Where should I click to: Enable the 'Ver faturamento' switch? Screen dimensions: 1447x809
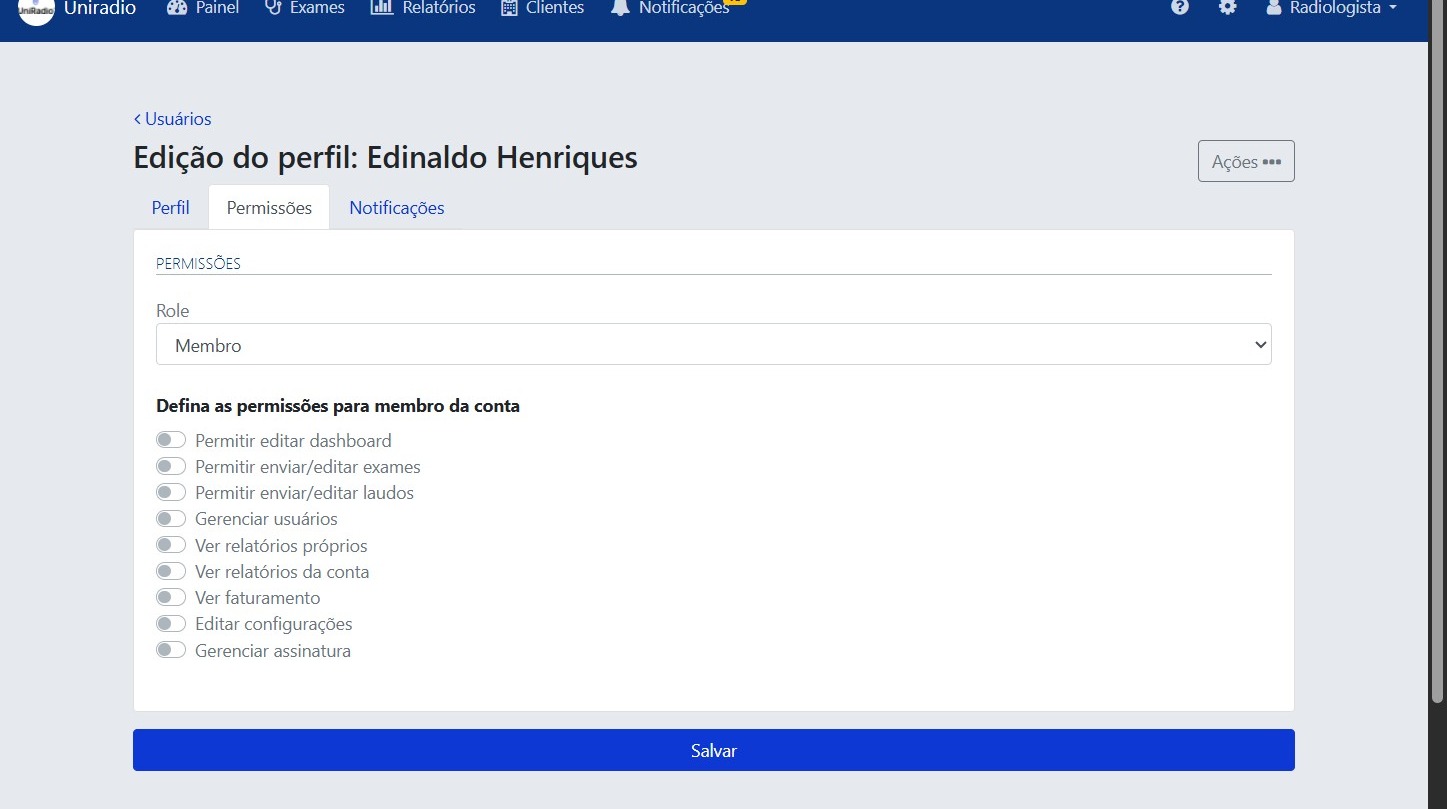171,597
